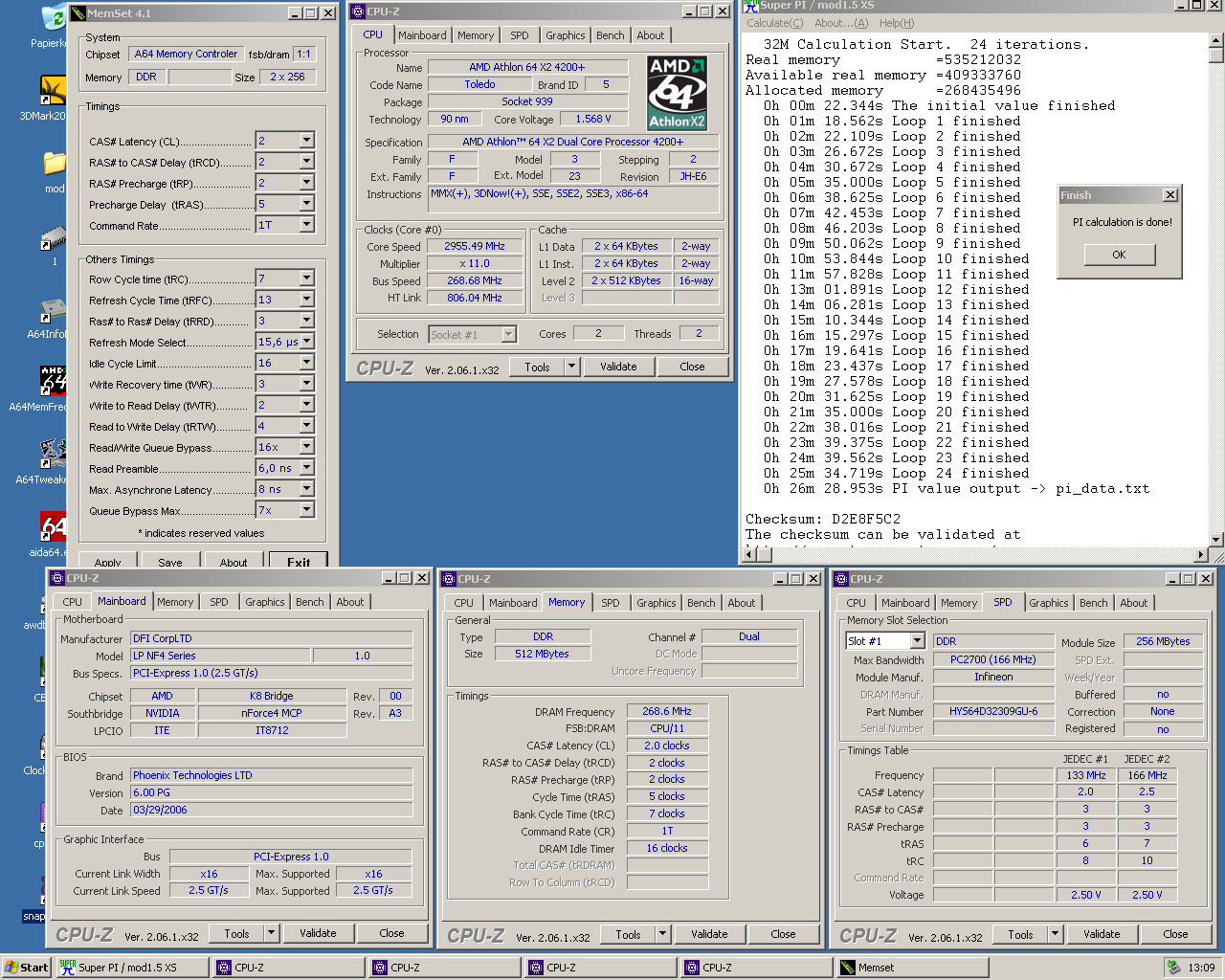Open the 'mod' folder on the desktop

pyautogui.click(x=54, y=163)
